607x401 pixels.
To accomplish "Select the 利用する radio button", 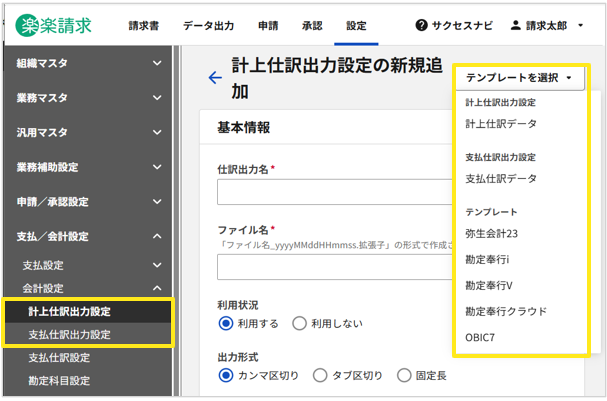I will (226, 324).
